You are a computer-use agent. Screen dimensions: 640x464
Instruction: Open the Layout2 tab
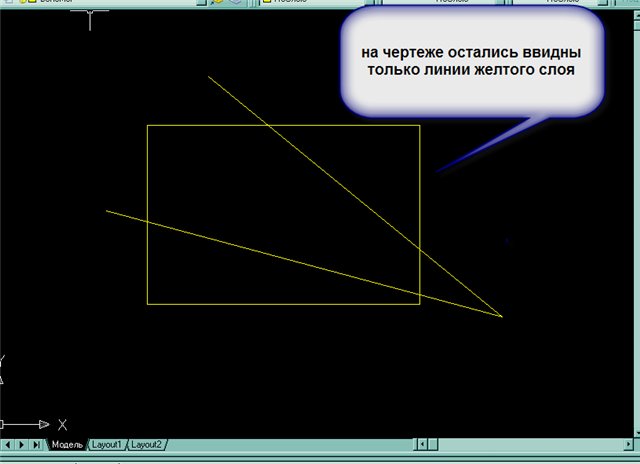146,444
